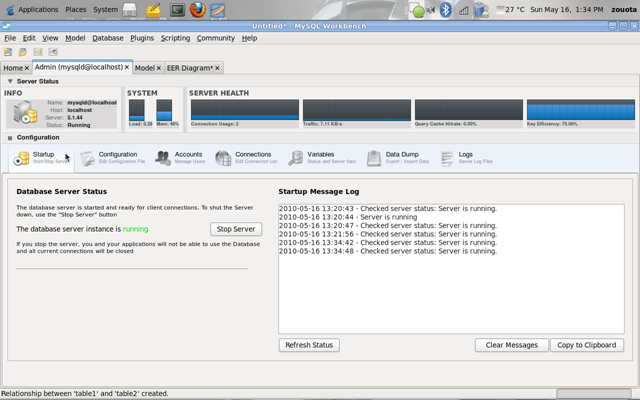Click the log line "Server is running" at 13:20:44

click(x=348, y=217)
